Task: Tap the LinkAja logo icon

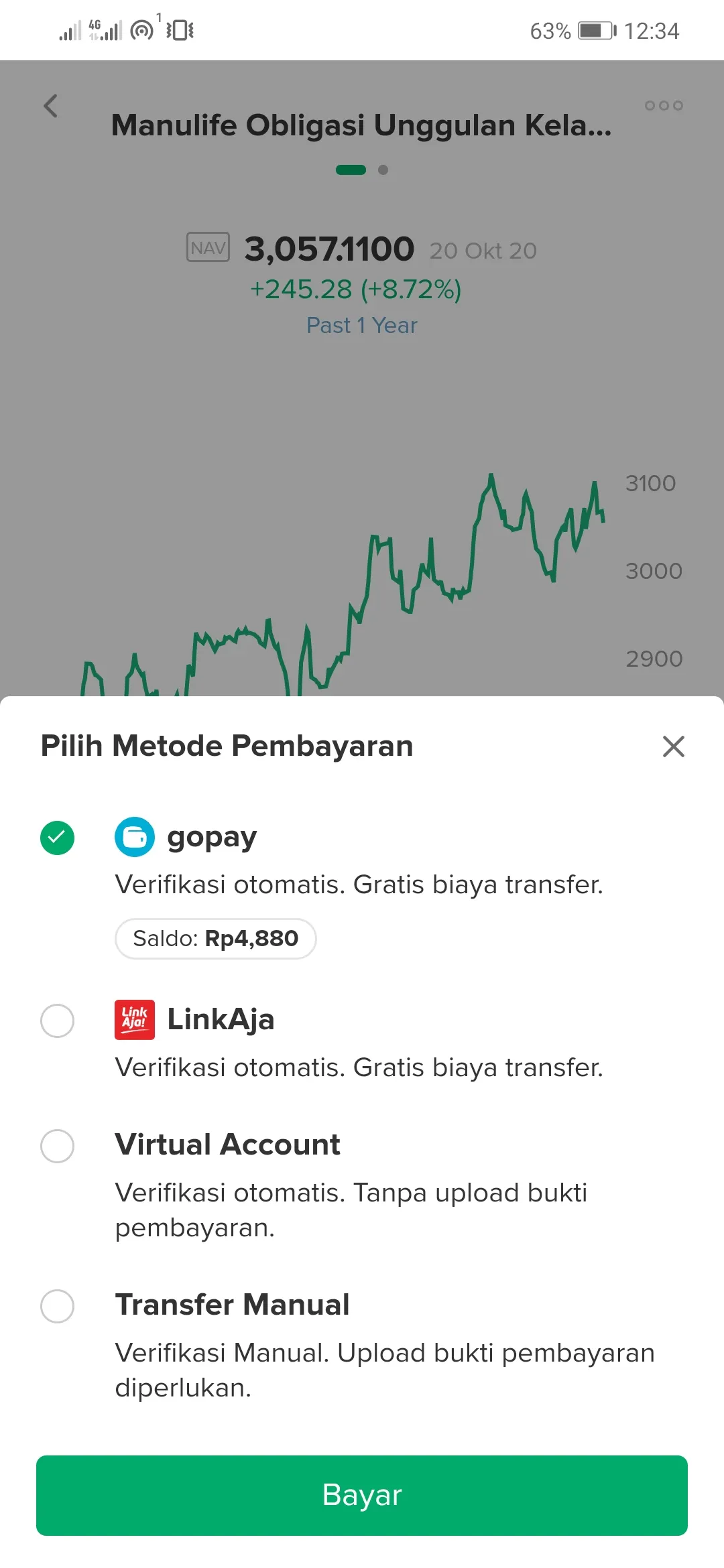Action: [135, 1020]
